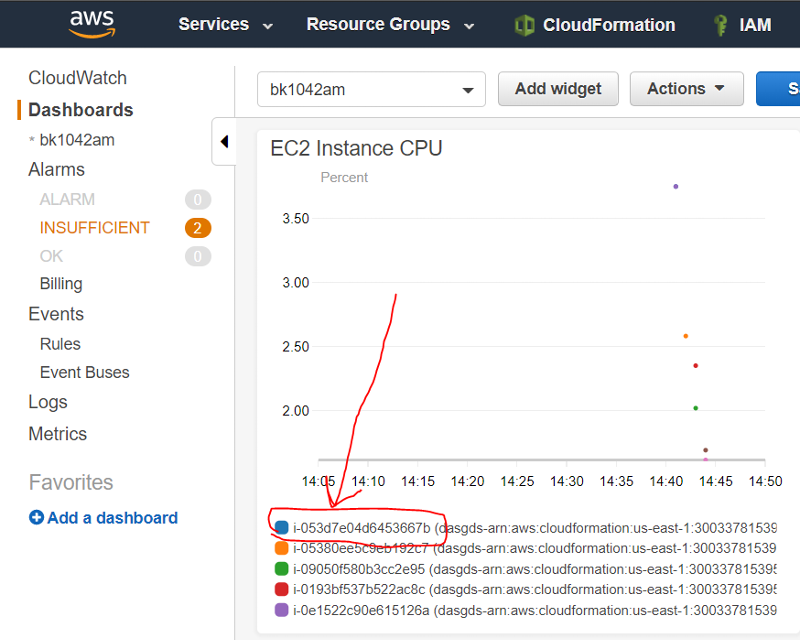Image resolution: width=800 pixels, height=640 pixels.
Task: Open CloudWatch overview in the sidebar
Action: [78, 78]
